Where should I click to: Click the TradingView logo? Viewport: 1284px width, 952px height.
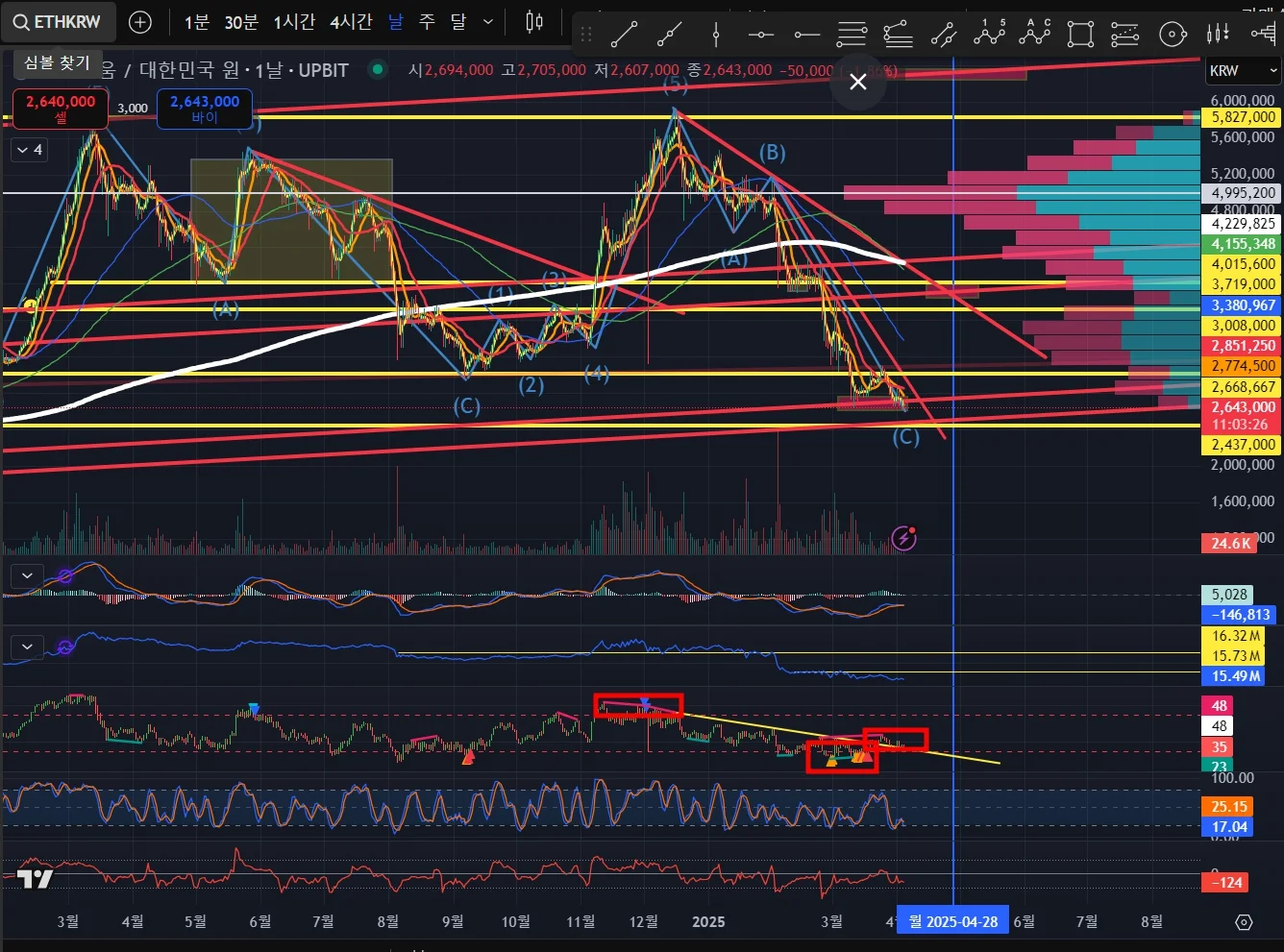35,878
